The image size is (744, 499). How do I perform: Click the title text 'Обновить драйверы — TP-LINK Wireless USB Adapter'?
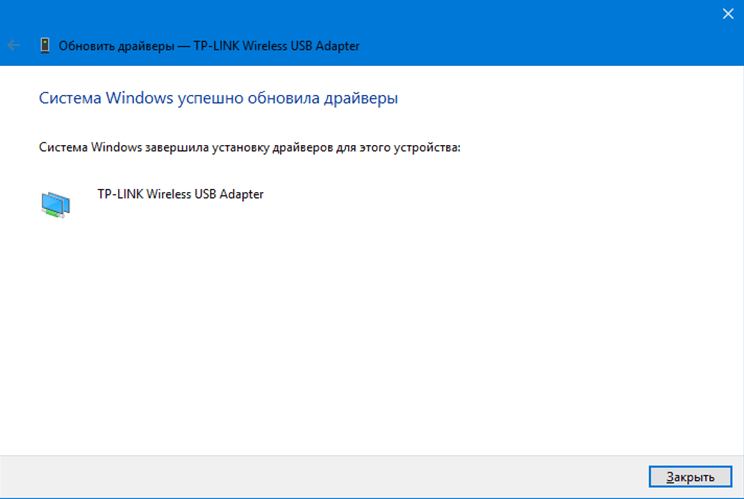(x=209, y=46)
